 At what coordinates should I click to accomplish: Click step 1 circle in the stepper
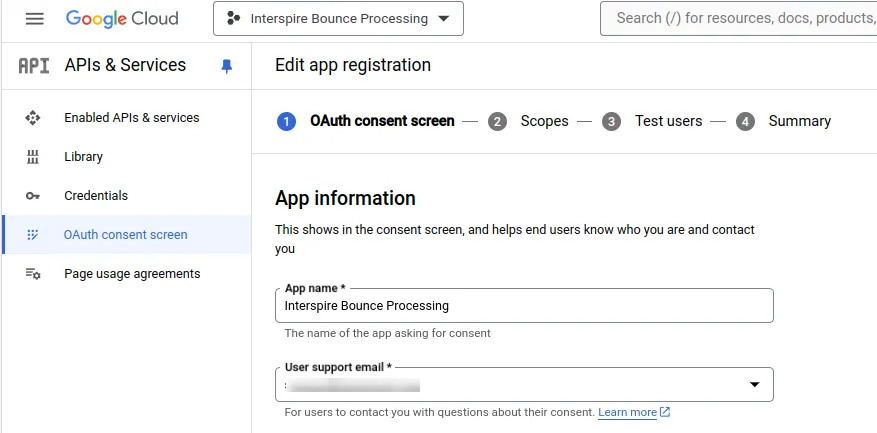coord(286,121)
